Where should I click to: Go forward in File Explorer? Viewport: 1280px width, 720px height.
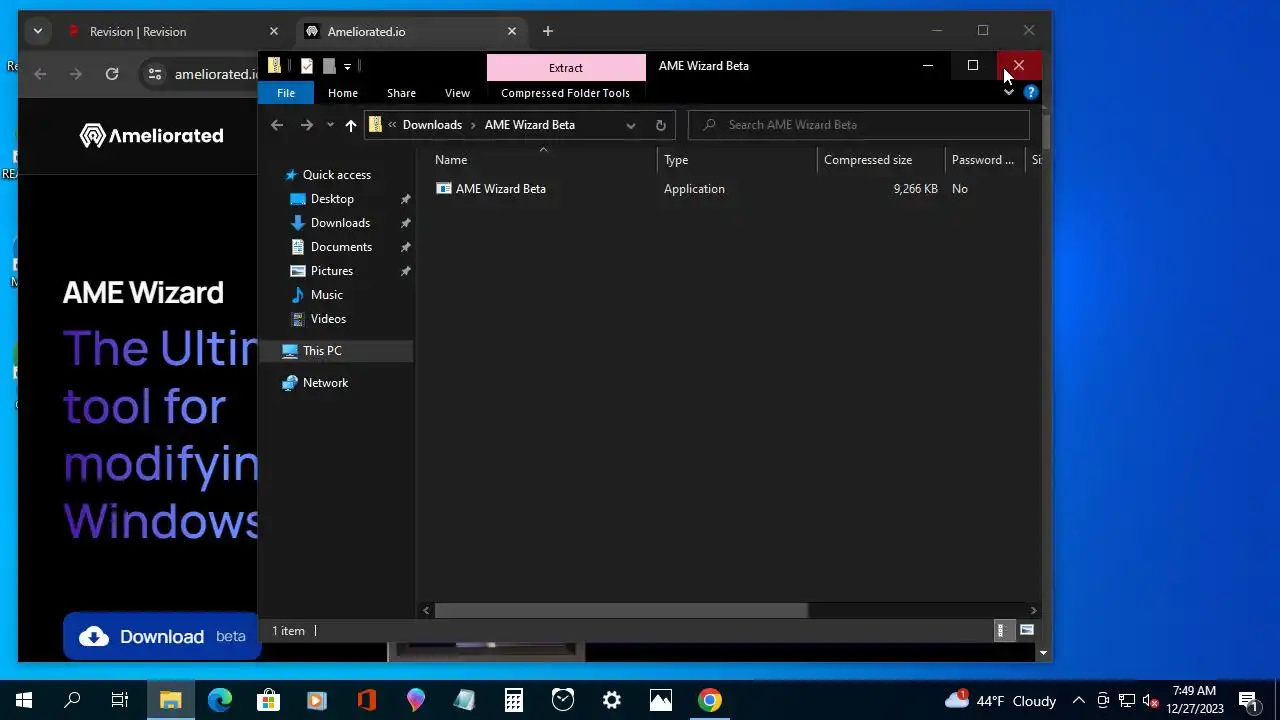tap(307, 125)
